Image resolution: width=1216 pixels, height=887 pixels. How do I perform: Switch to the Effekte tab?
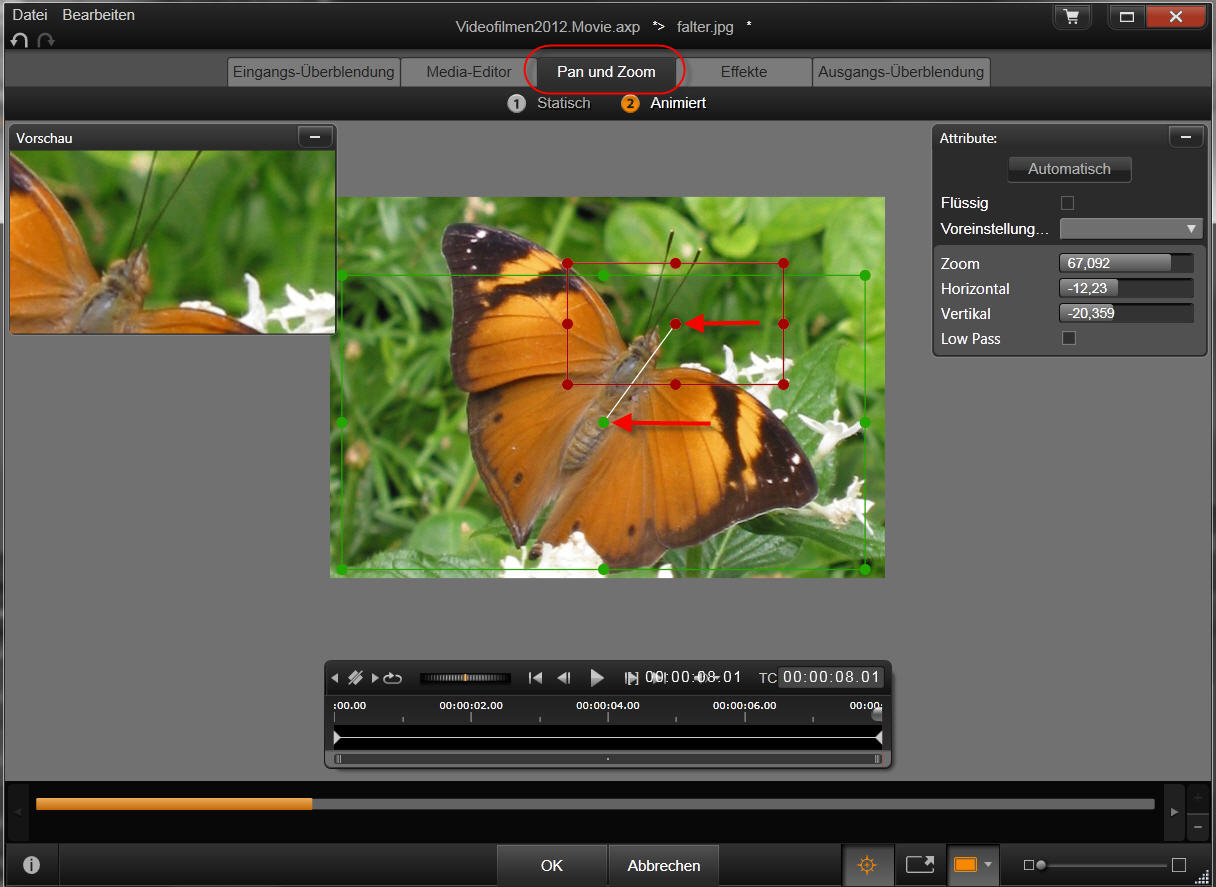[x=744, y=72]
